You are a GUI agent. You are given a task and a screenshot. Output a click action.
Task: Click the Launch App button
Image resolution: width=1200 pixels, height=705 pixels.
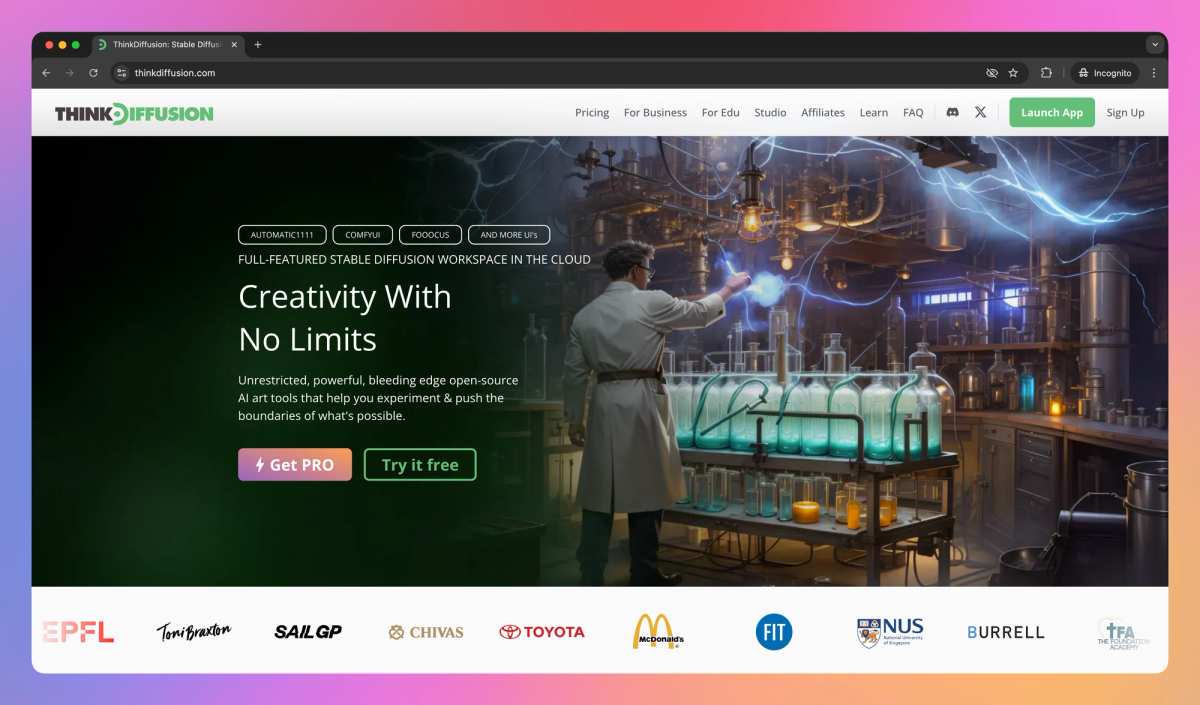(x=1052, y=112)
